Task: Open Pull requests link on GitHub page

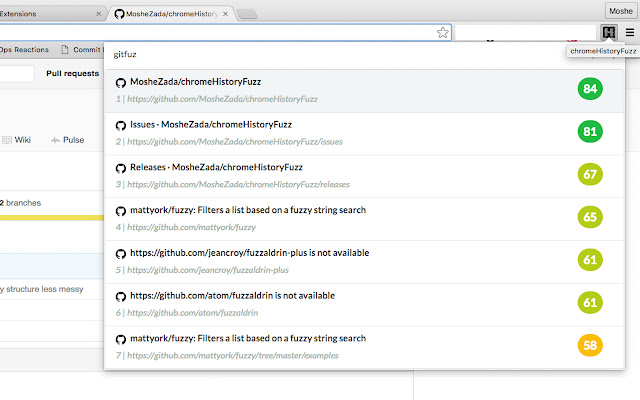Action: pyautogui.click(x=73, y=73)
